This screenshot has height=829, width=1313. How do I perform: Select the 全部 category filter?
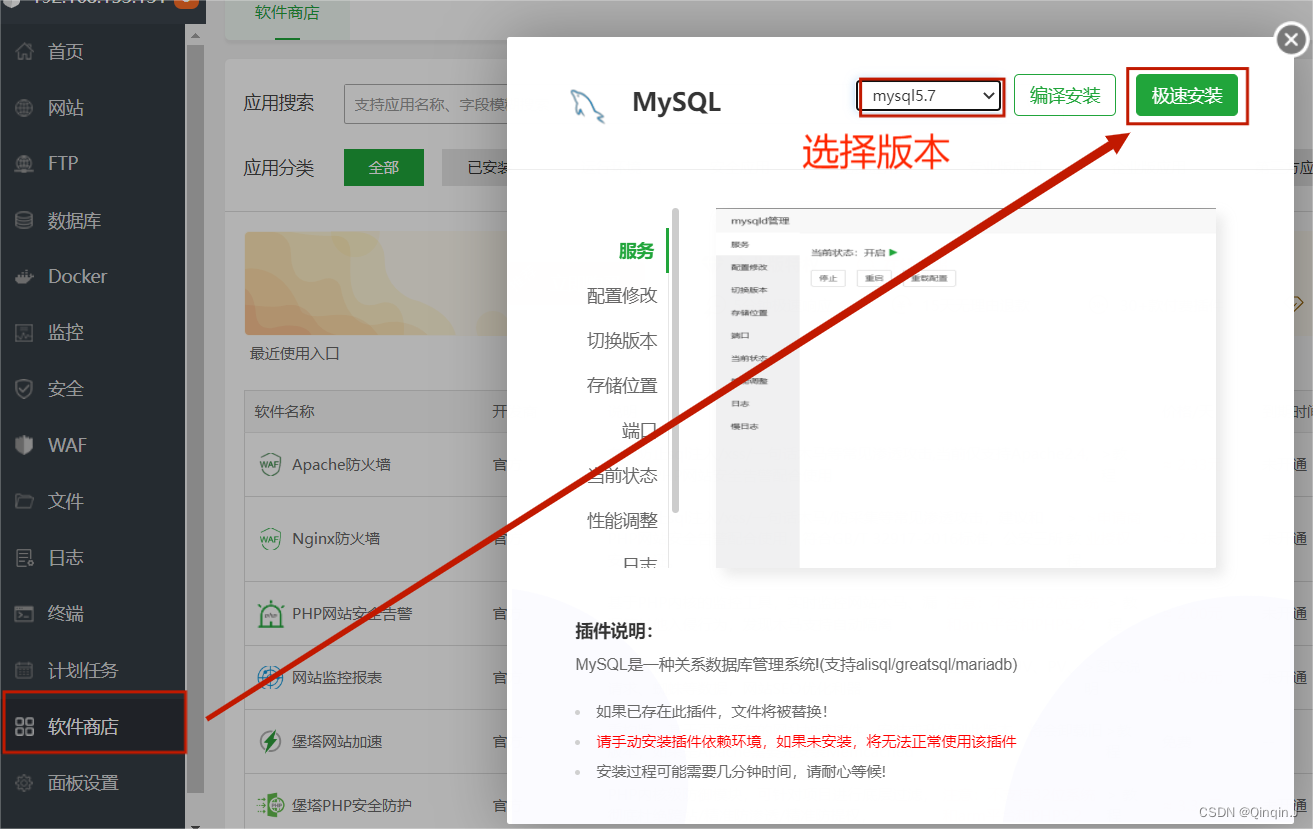[x=384, y=168]
